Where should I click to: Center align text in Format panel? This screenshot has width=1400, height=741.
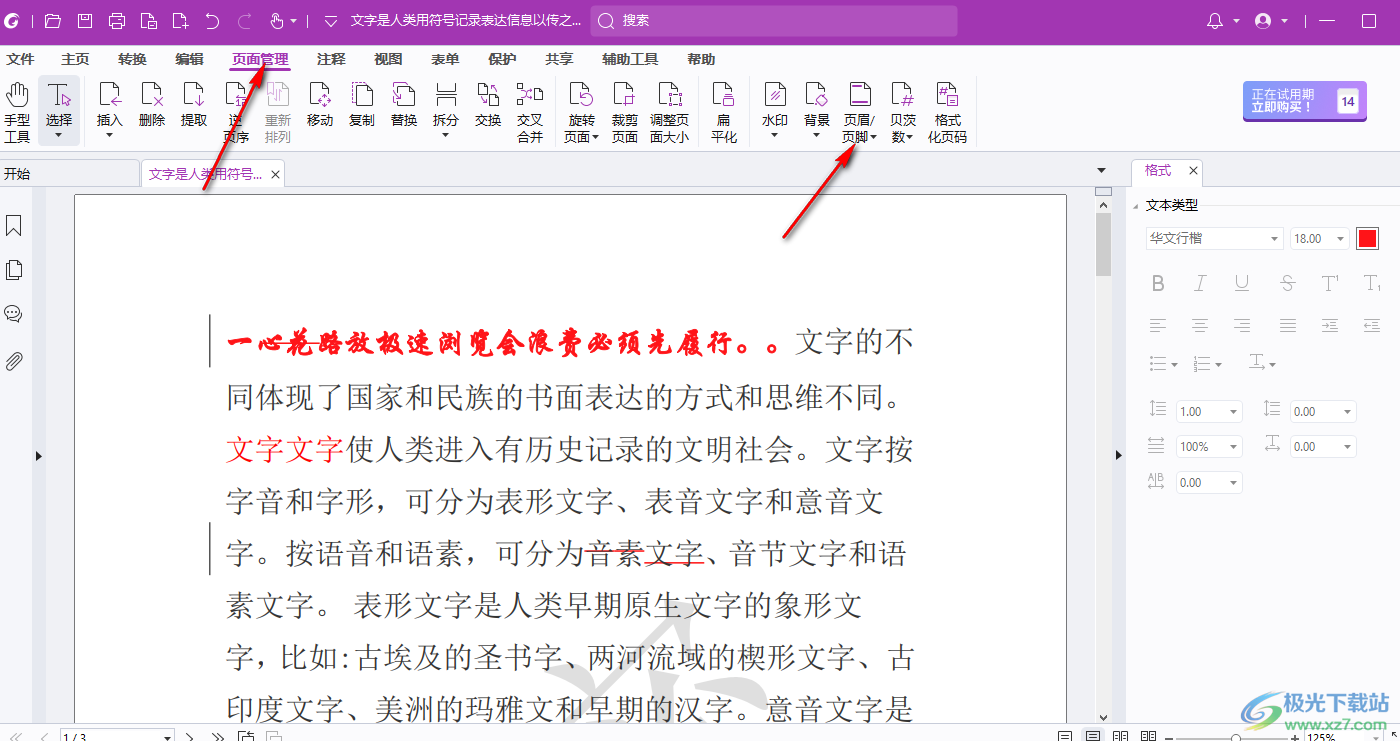click(1200, 325)
